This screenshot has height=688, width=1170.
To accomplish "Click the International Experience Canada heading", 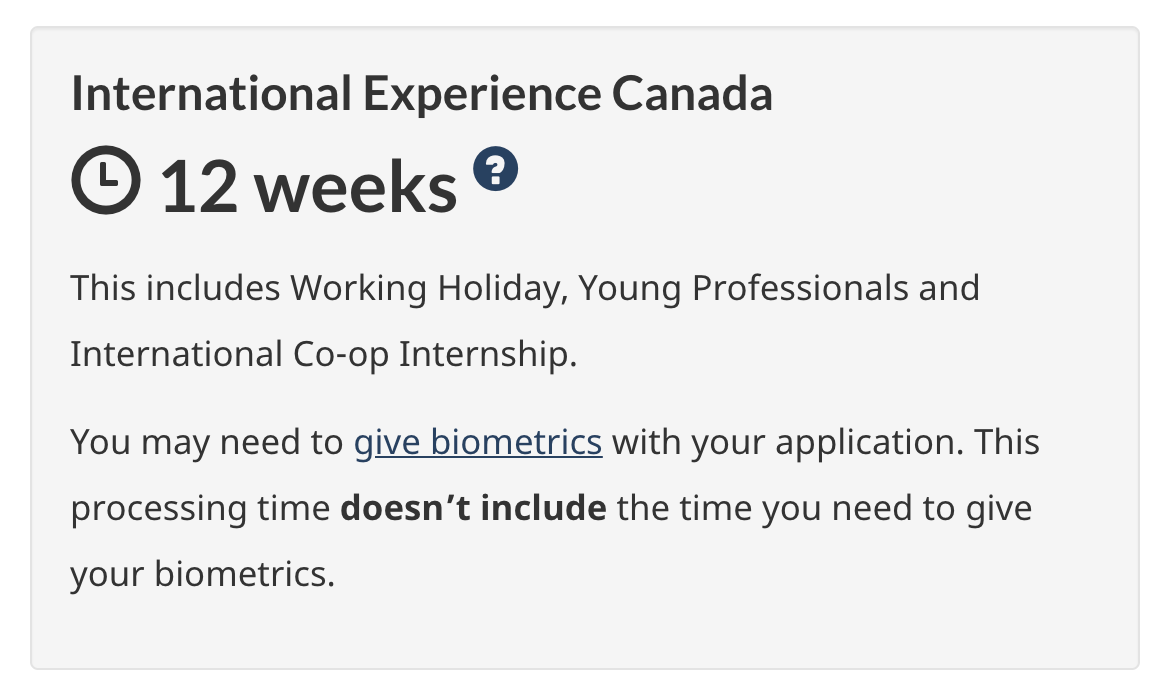I will (x=421, y=94).
